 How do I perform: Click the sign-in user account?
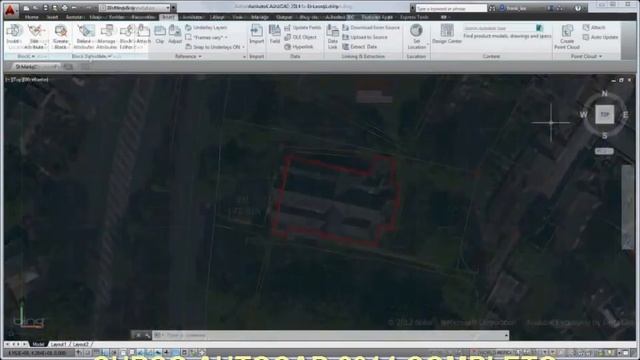pyautogui.click(x=513, y=8)
